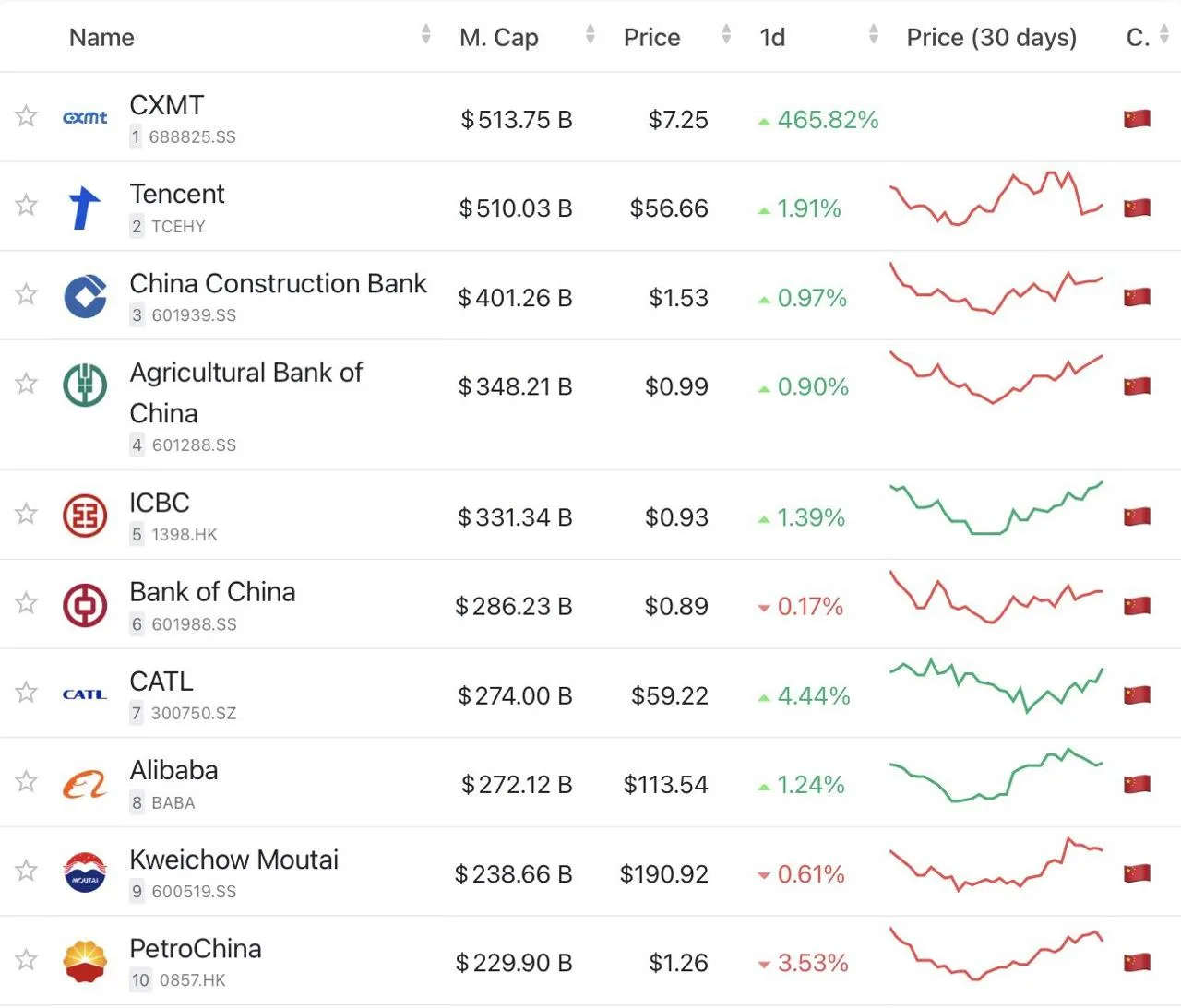Click the Agricultural Bank of China logo
This screenshot has width=1181, height=1008.
(x=85, y=385)
